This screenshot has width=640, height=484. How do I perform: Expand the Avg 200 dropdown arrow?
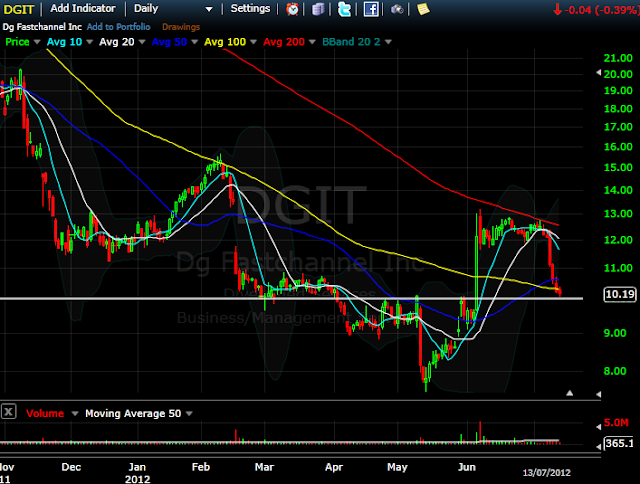[x=312, y=42]
